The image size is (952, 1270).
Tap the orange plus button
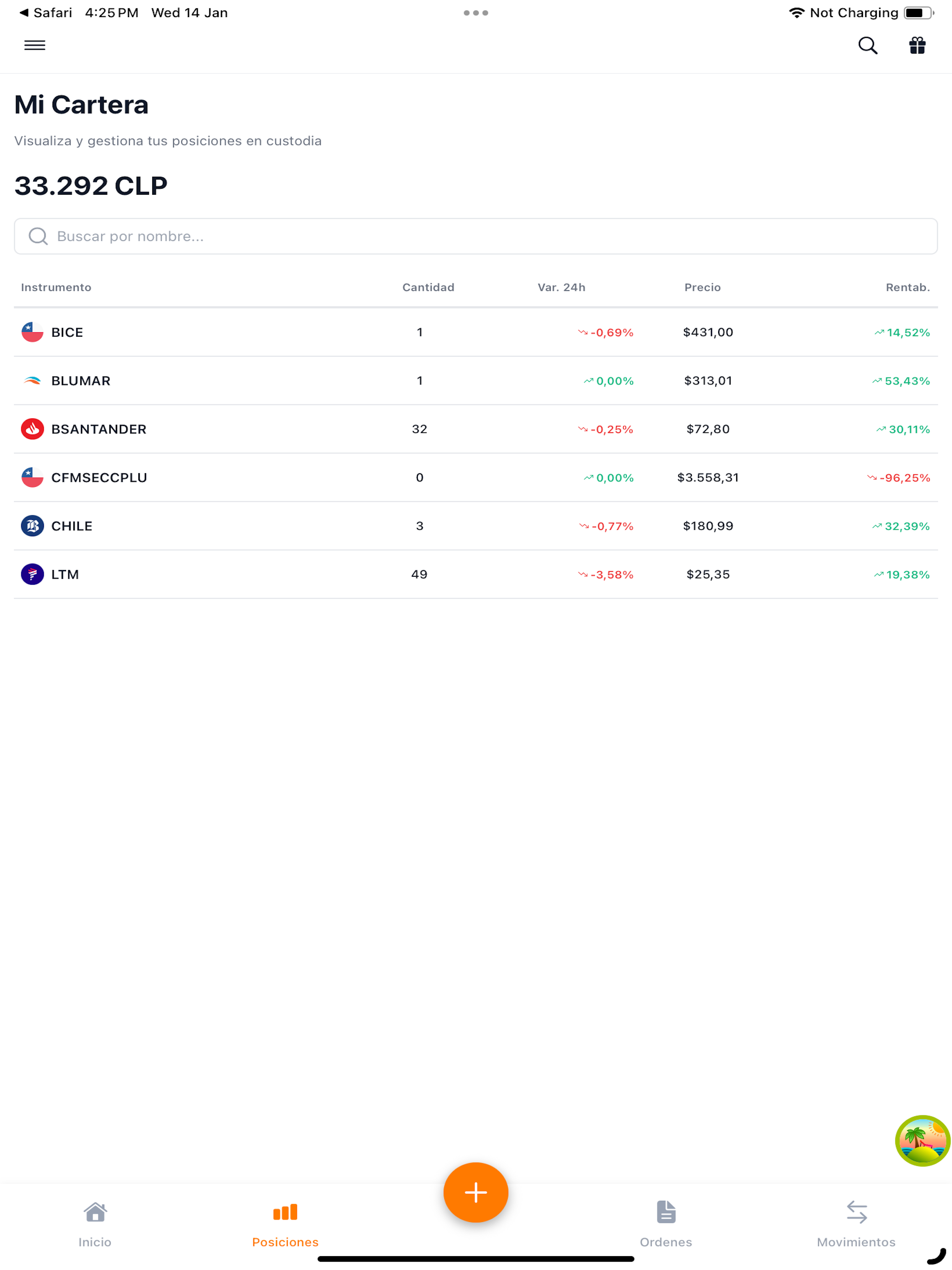476,1192
